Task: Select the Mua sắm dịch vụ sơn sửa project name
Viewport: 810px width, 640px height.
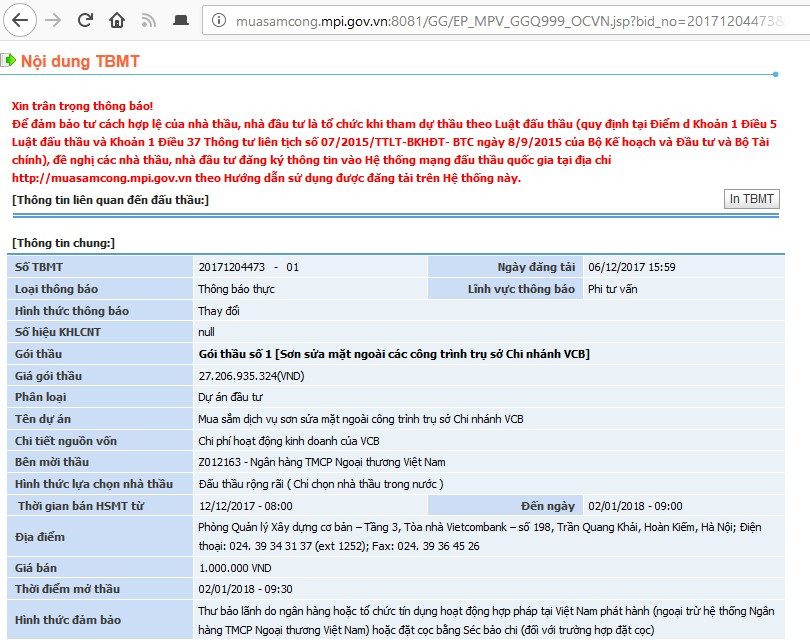Action: 361,419
